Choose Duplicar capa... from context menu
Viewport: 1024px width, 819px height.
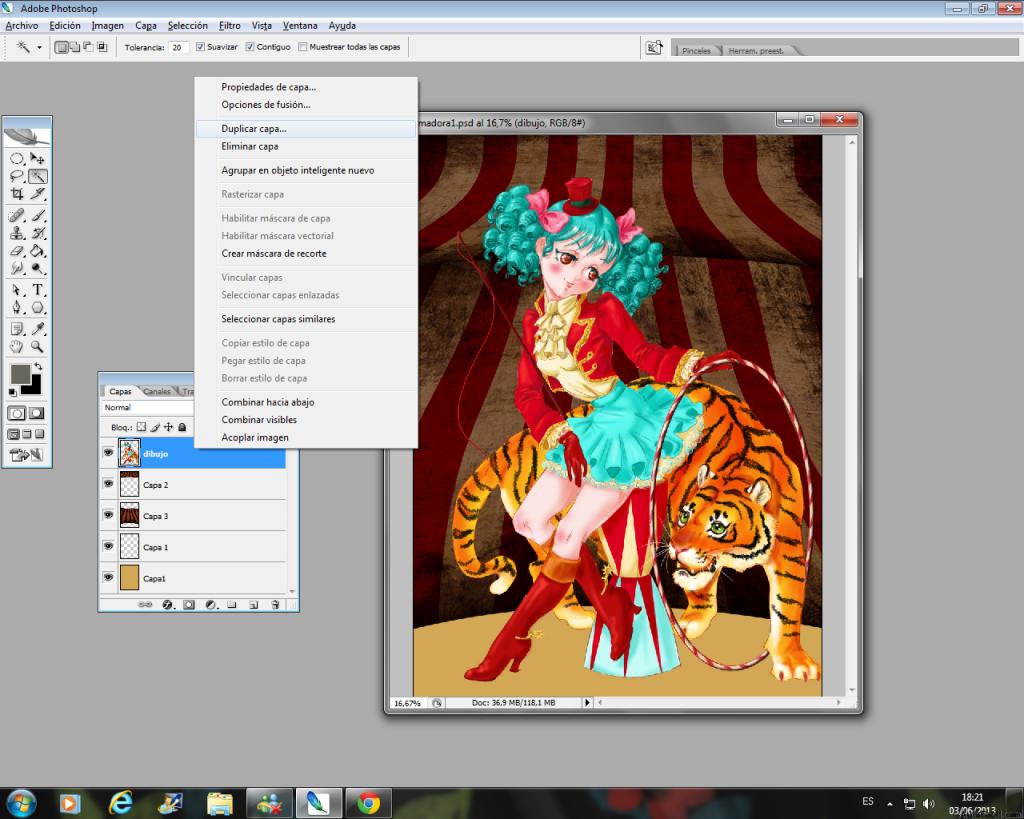(306, 129)
